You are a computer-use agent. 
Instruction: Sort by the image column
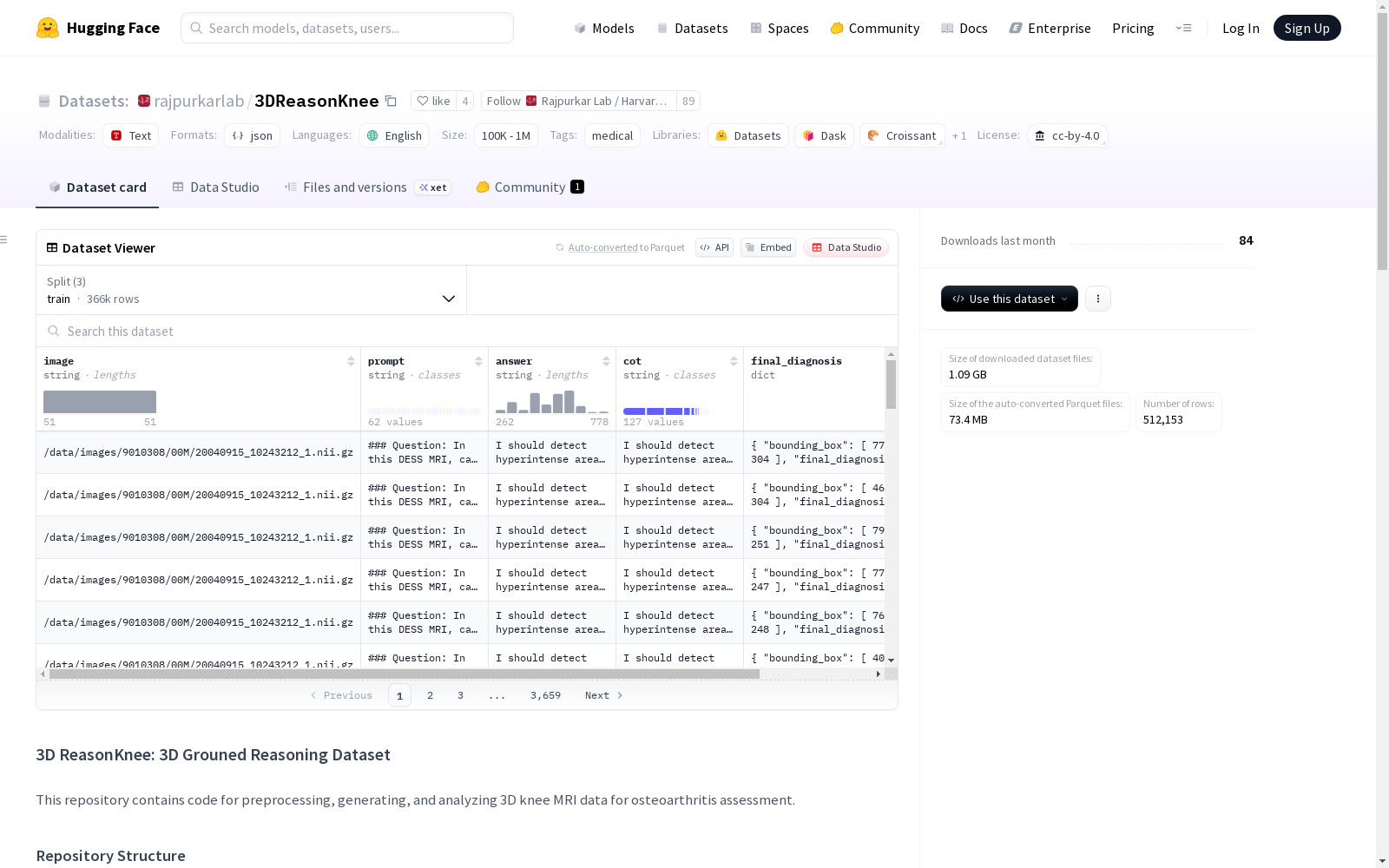[x=351, y=361]
